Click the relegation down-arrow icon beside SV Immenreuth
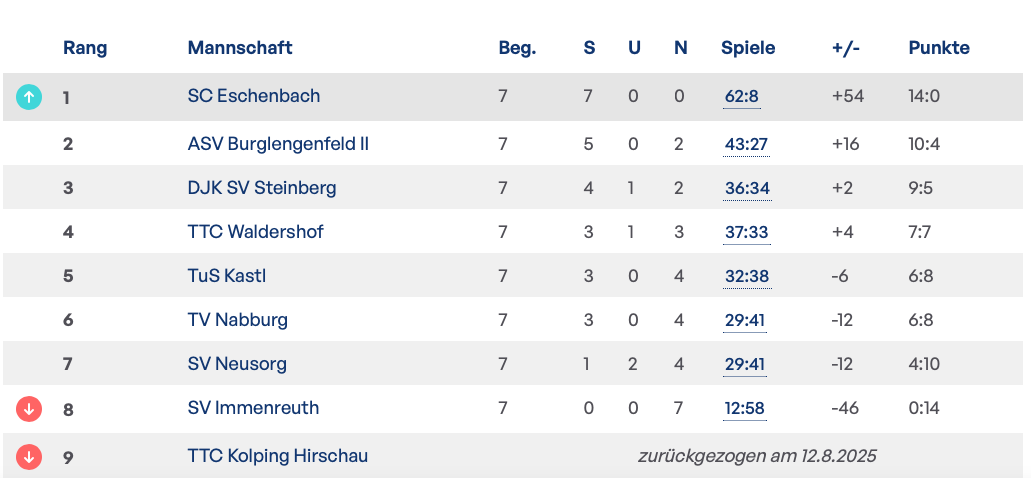1031x478 pixels. (29, 408)
